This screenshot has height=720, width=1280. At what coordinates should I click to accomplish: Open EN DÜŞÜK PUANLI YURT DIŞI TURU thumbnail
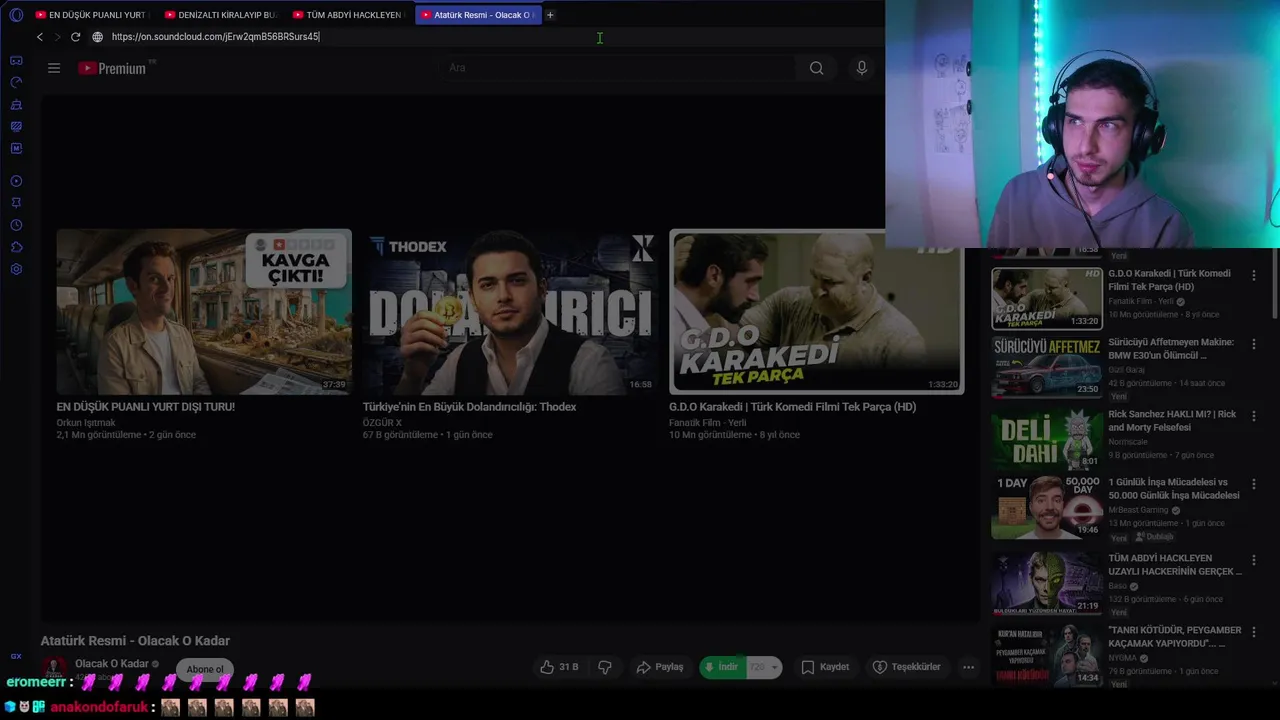pos(204,312)
